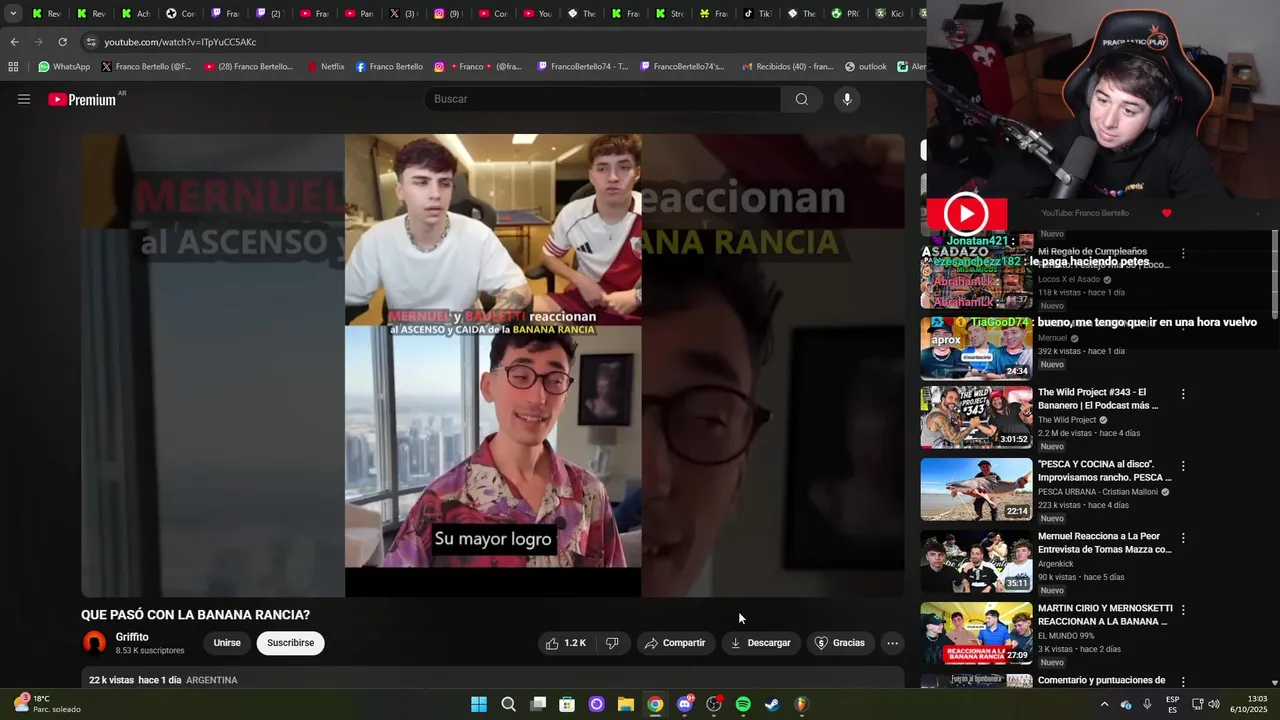Open Chrome apps grid in bookmarks bar

pyautogui.click(x=13, y=67)
